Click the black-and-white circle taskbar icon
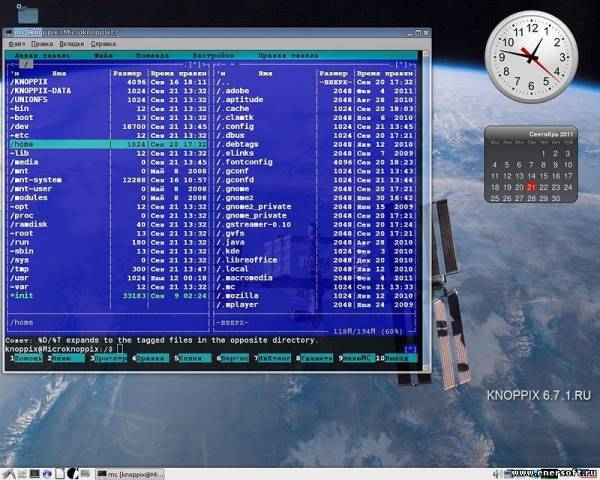600x480 pixels. click(73, 474)
